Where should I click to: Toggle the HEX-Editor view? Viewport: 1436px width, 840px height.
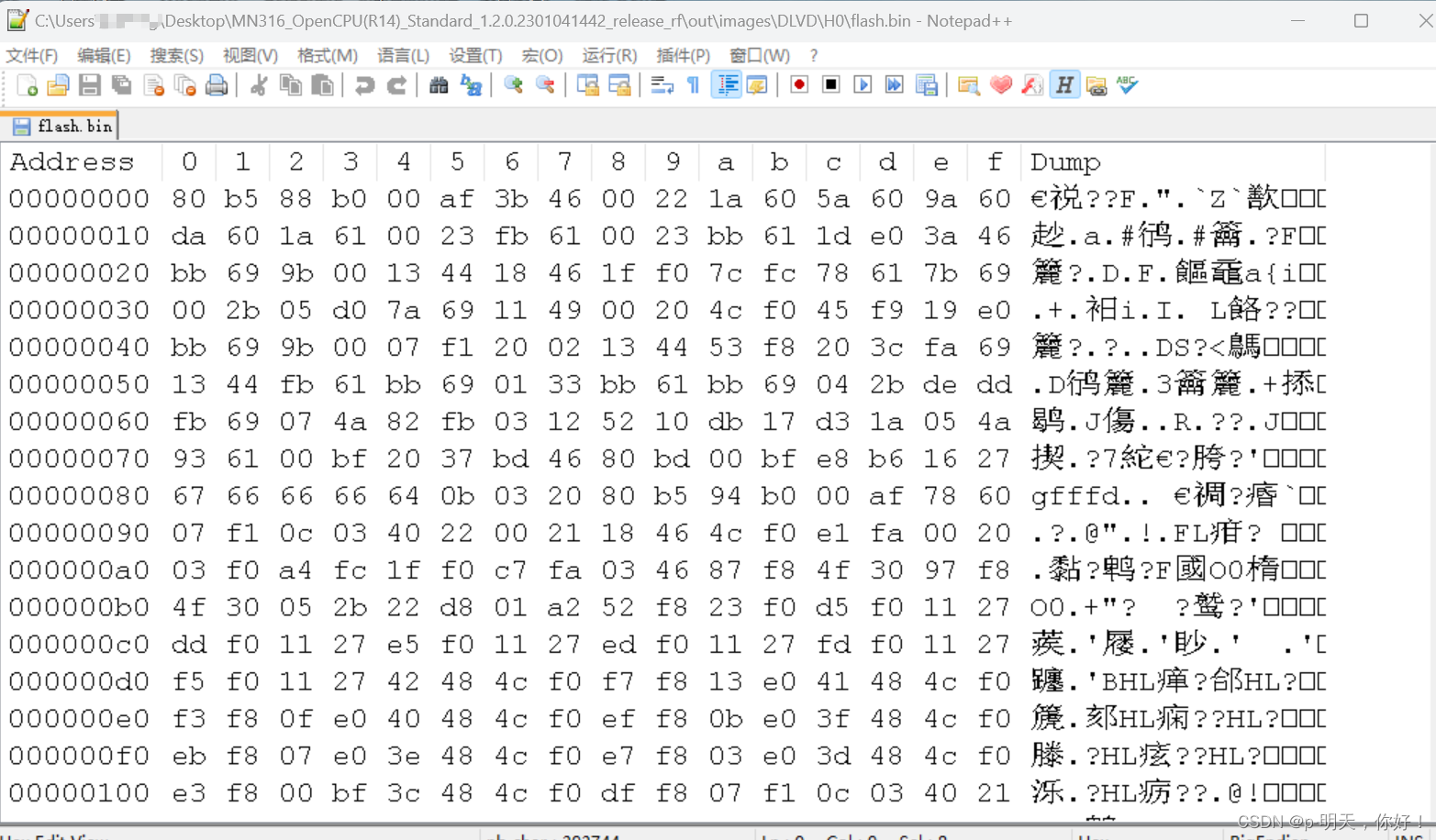(1063, 84)
